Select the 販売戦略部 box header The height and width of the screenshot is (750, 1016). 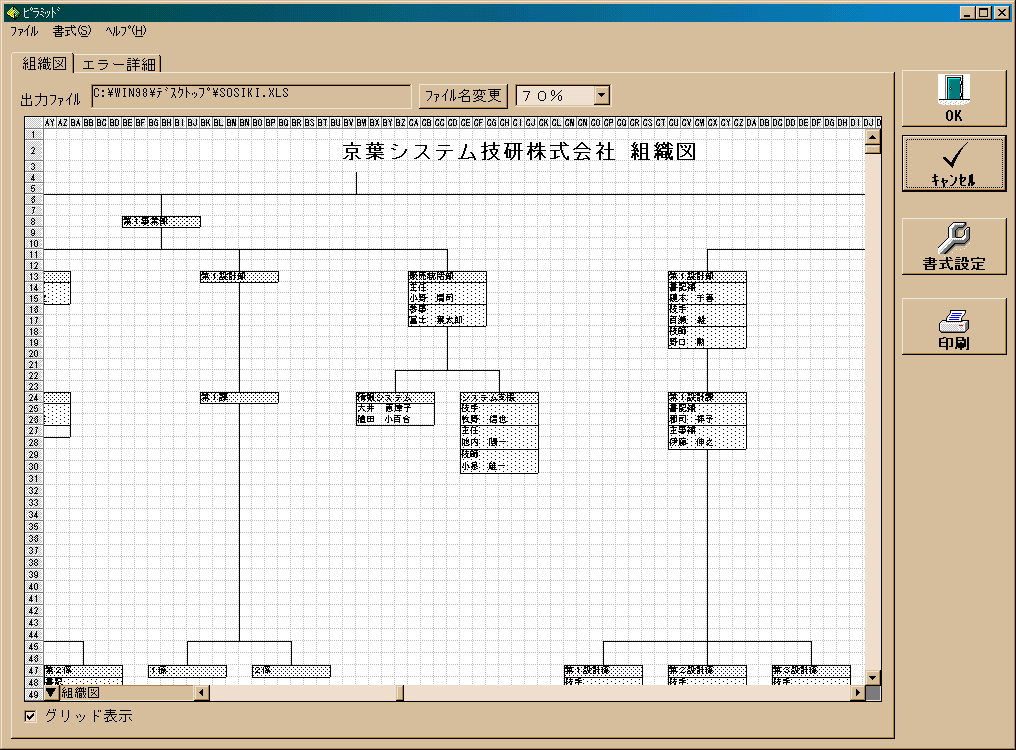tap(447, 277)
